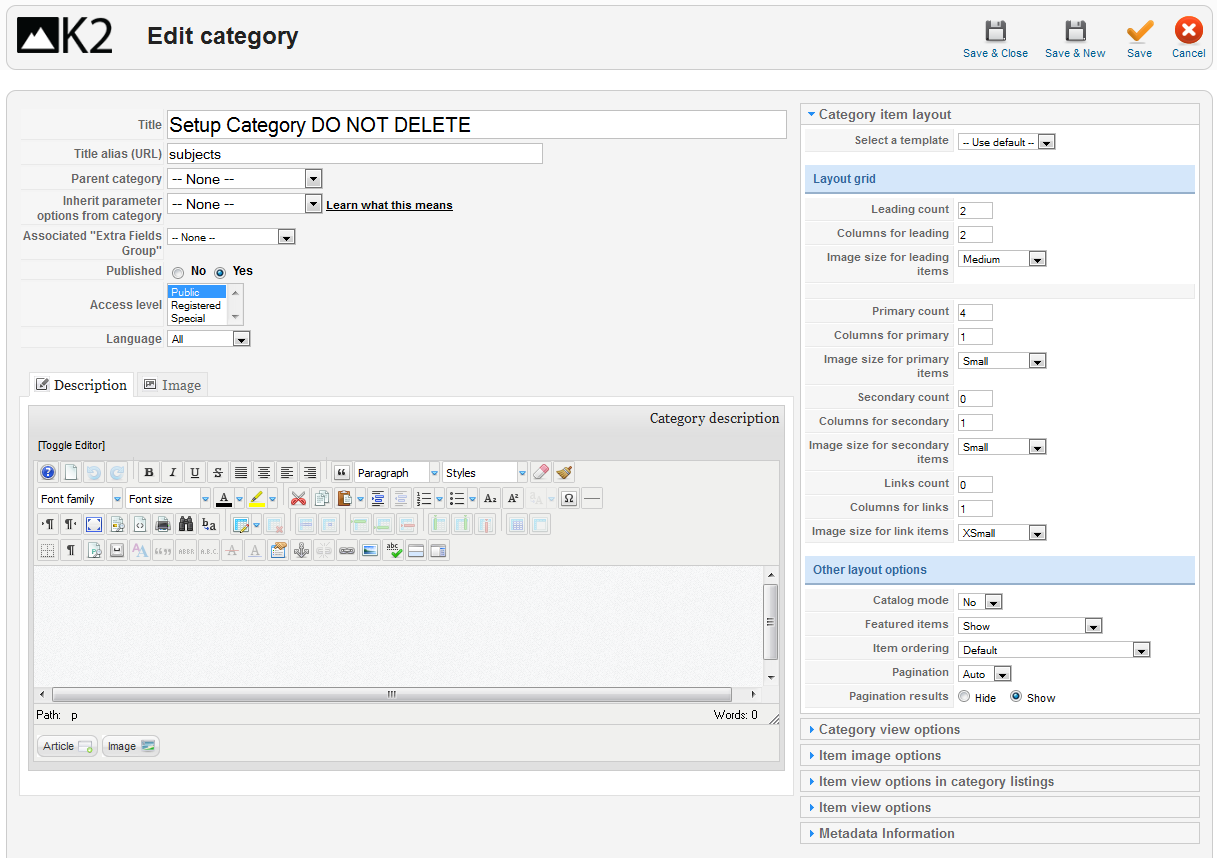Click the Title alias (URL) field
Viewport: 1217px width, 858px height.
click(x=355, y=154)
